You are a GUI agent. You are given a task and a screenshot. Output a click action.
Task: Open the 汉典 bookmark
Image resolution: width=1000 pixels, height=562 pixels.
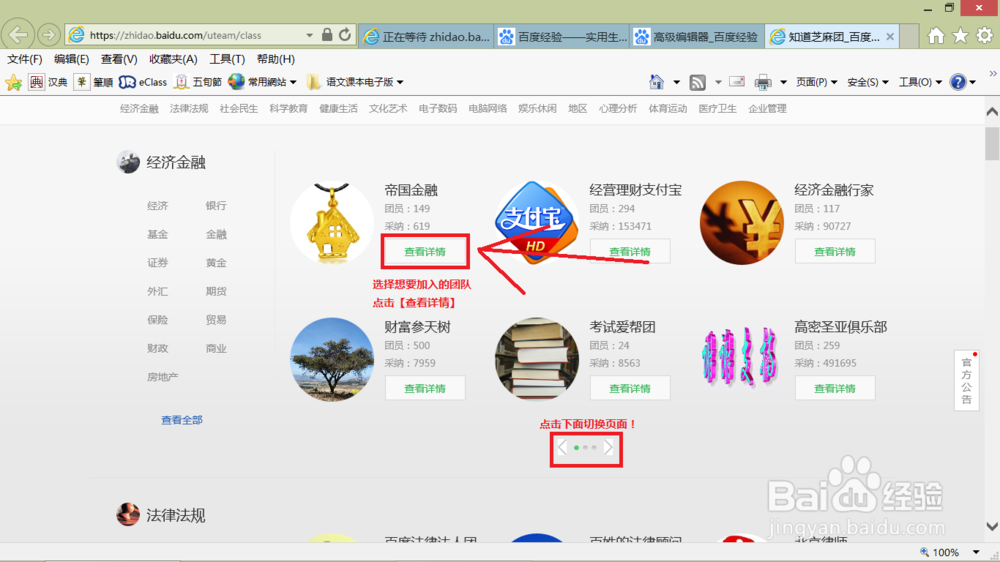click(x=48, y=82)
